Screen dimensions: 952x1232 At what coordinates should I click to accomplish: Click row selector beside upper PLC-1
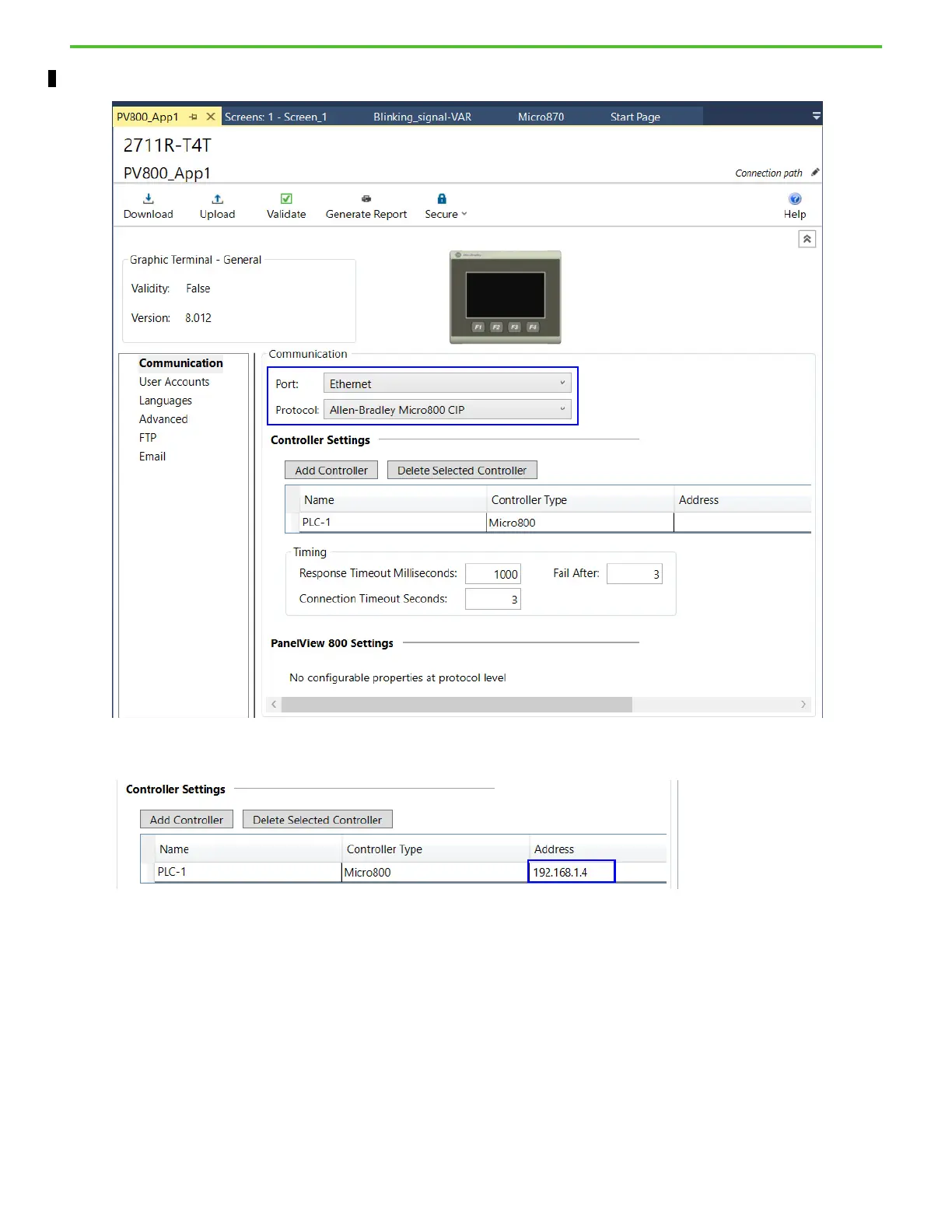coord(292,522)
